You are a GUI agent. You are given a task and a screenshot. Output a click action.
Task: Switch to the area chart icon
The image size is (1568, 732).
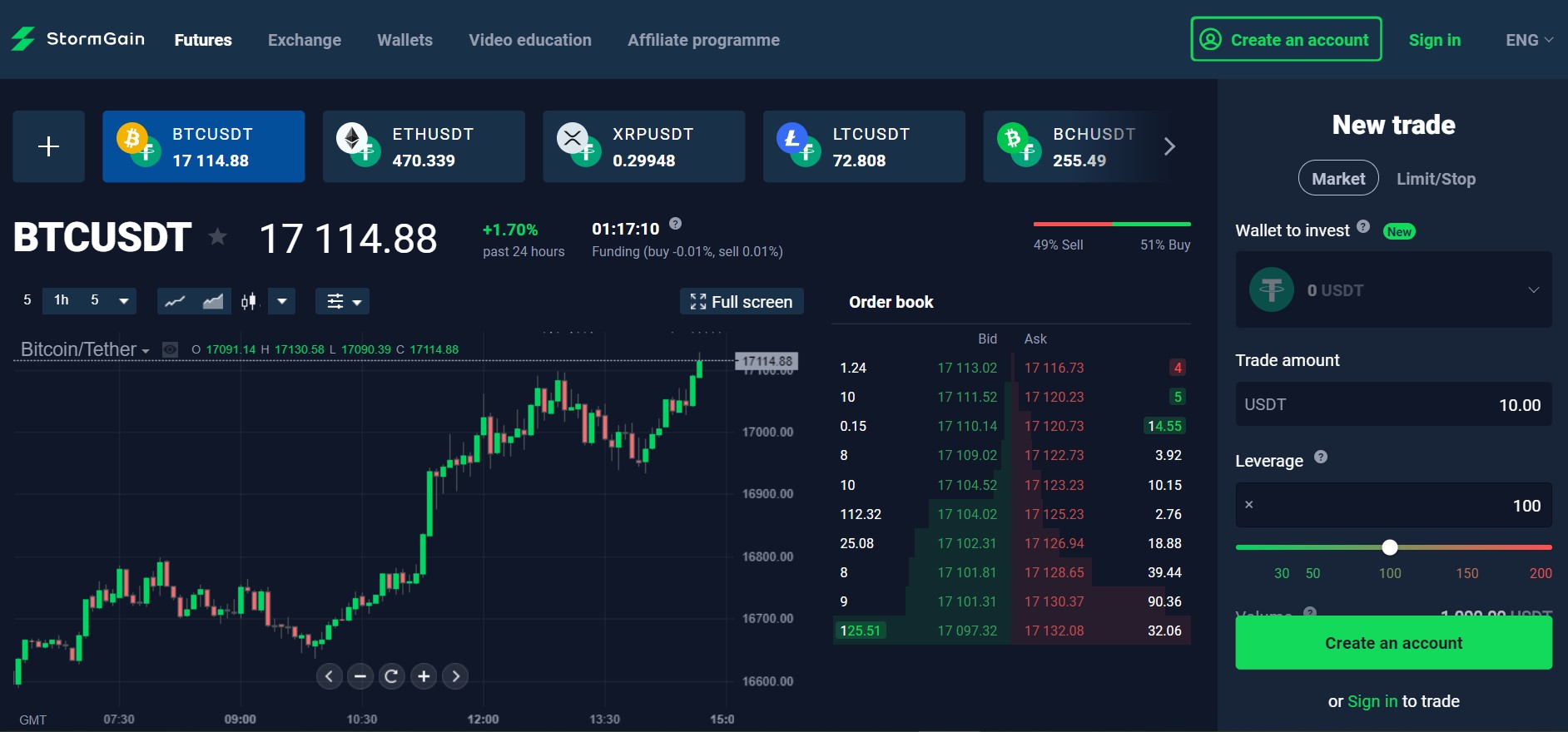pos(213,301)
